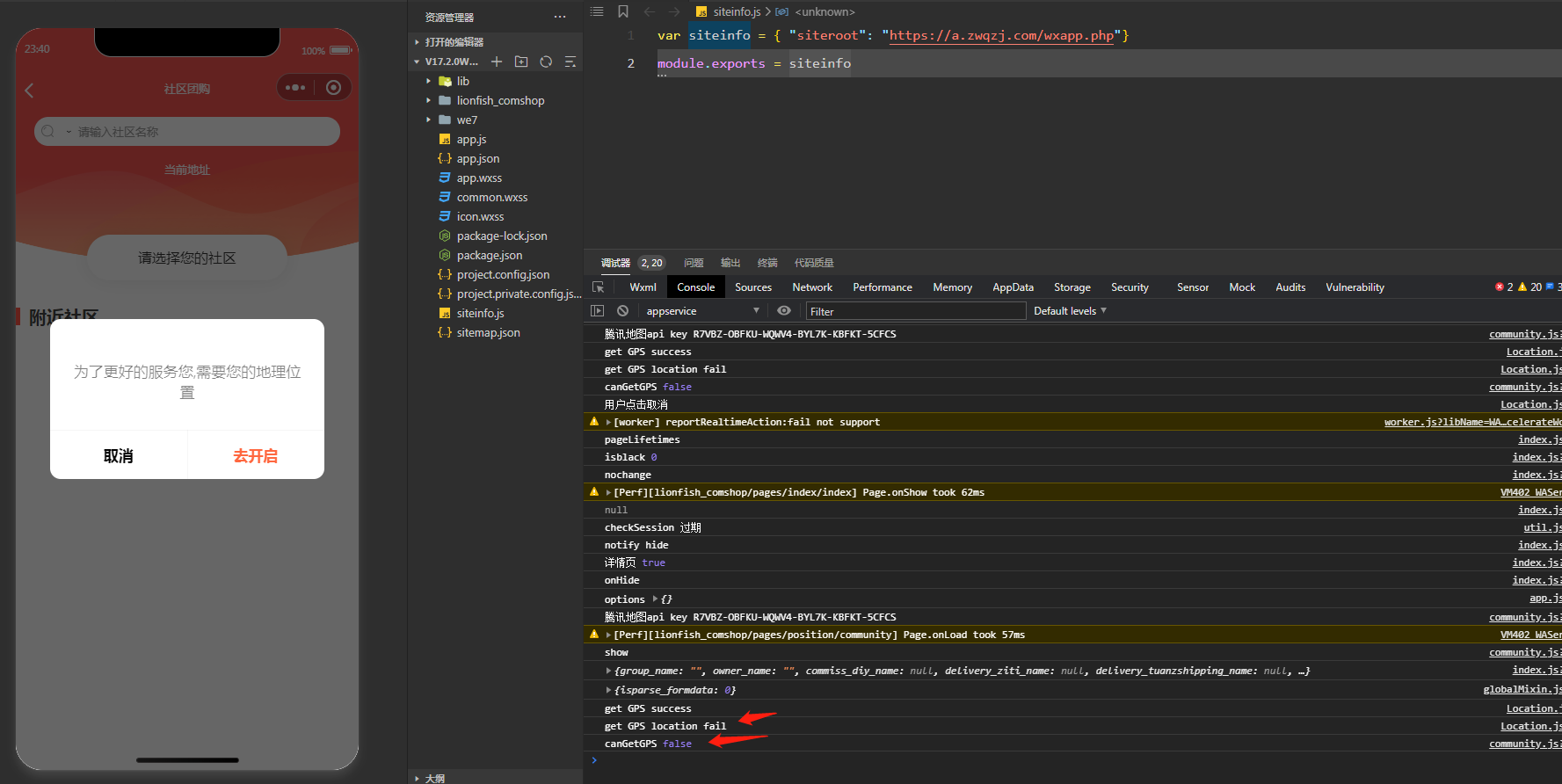Open the Storage tab
The height and width of the screenshot is (784, 1562).
pyautogui.click(x=1072, y=287)
